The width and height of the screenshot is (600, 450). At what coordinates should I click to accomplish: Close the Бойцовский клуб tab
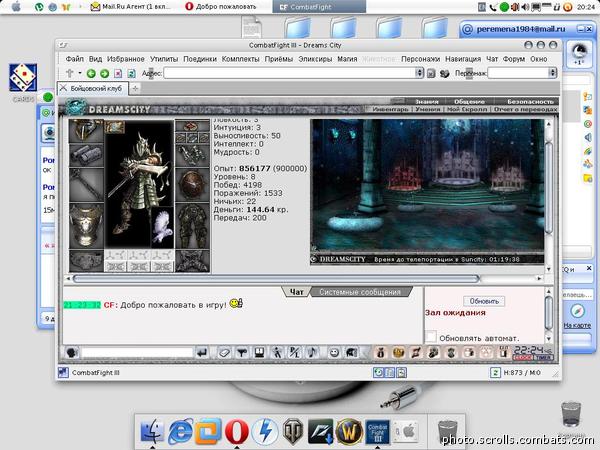pos(63,88)
